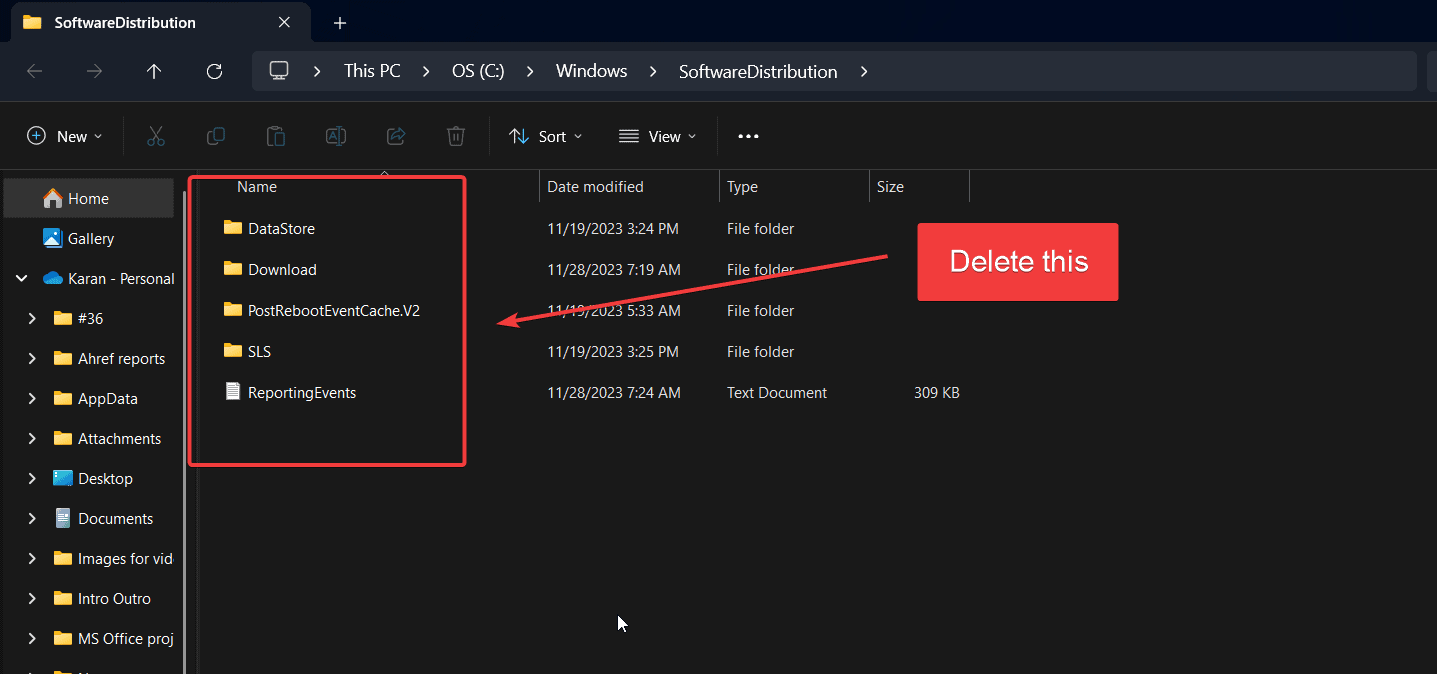Click the Paste clipboard icon

[276, 136]
